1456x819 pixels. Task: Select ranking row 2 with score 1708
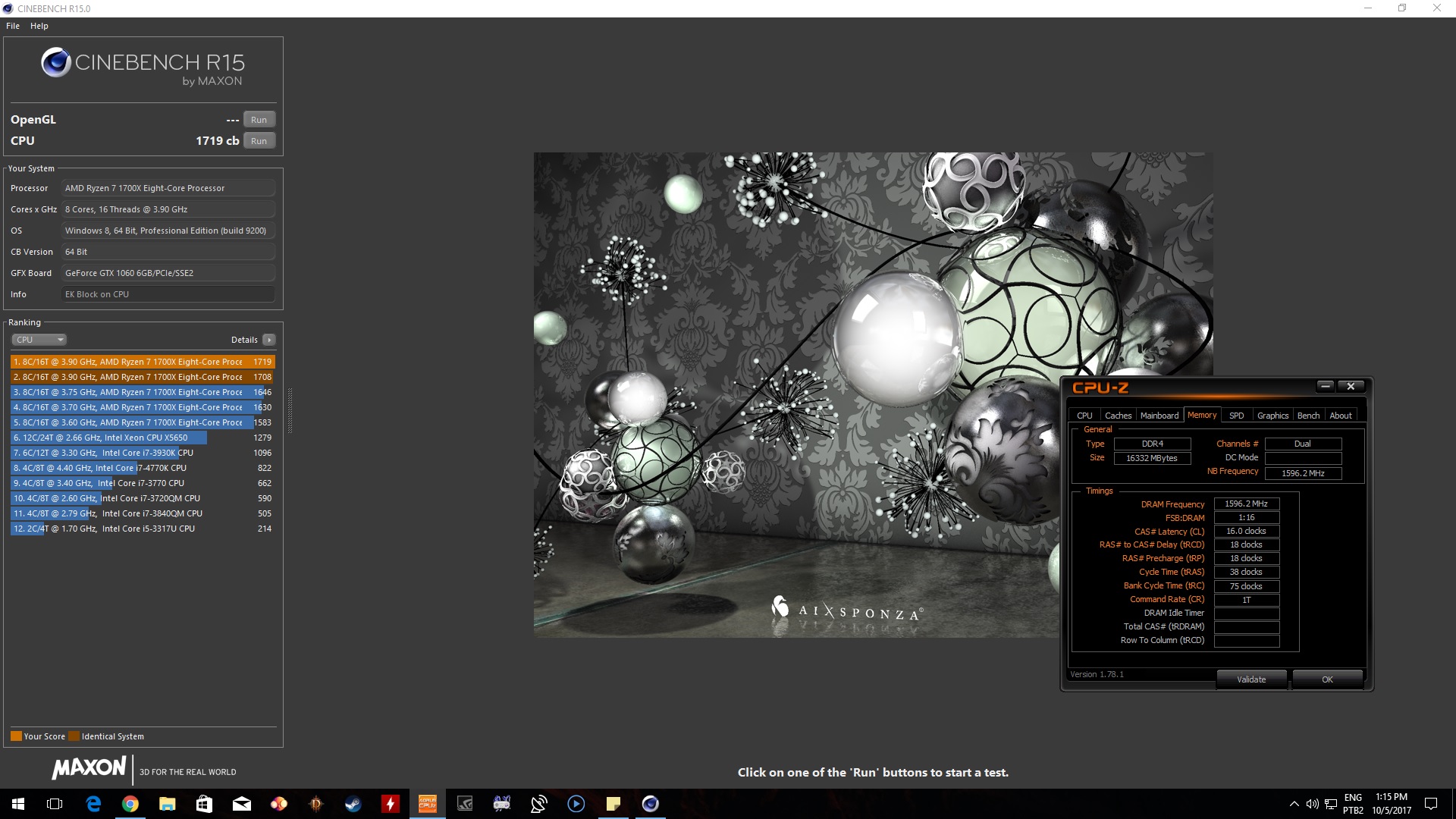pyautogui.click(x=143, y=377)
